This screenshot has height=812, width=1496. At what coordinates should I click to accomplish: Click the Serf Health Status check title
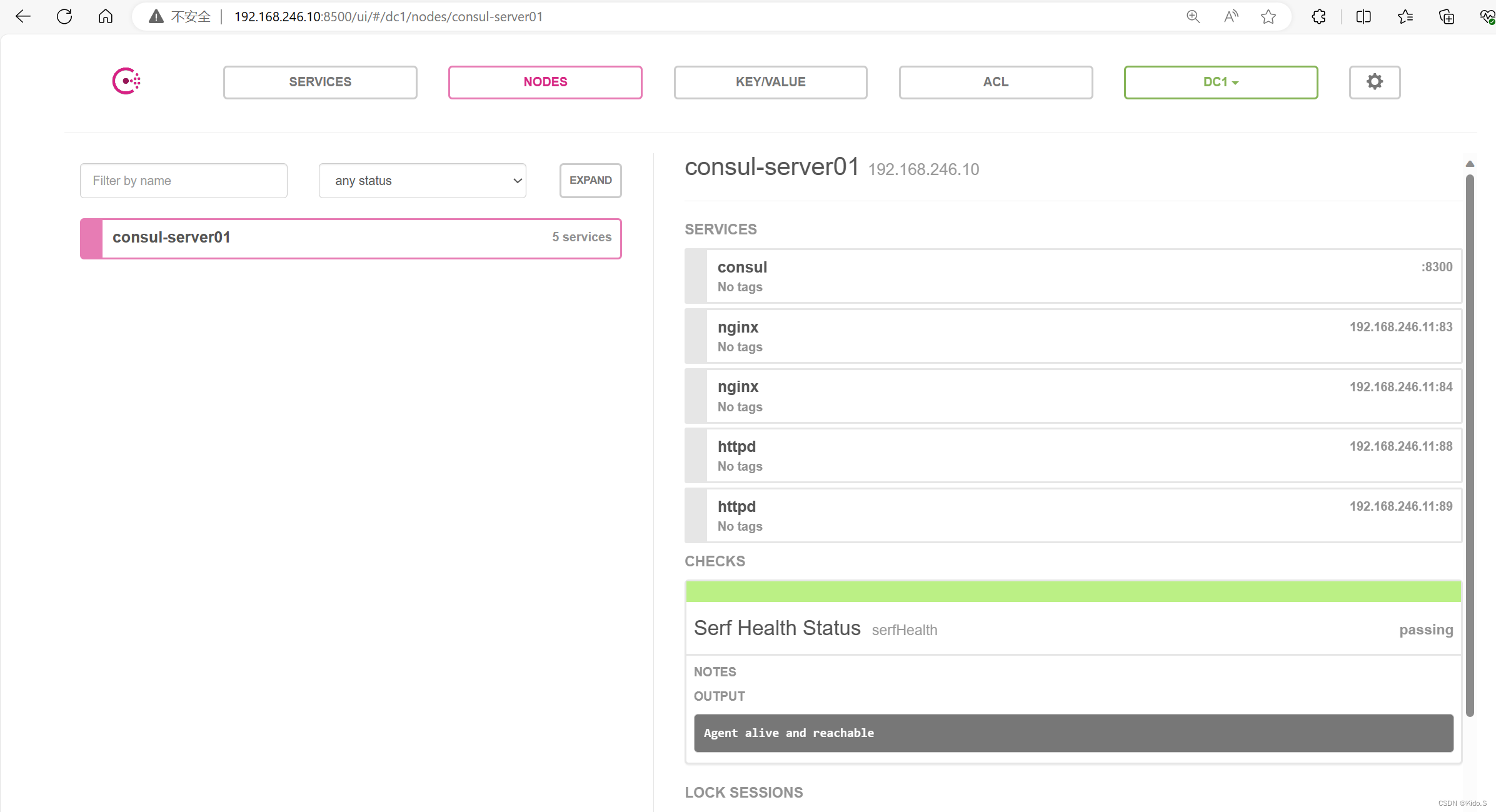(777, 628)
